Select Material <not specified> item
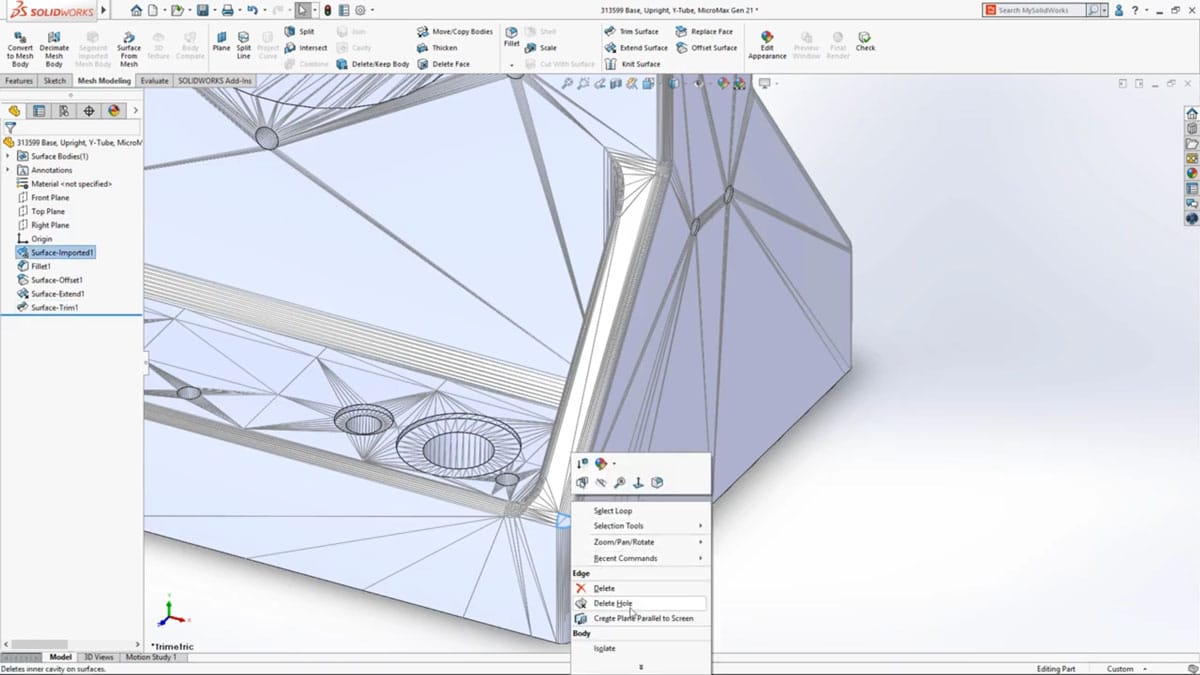Screen dimensions: 1200x675 pyautogui.click(x=64, y=184)
